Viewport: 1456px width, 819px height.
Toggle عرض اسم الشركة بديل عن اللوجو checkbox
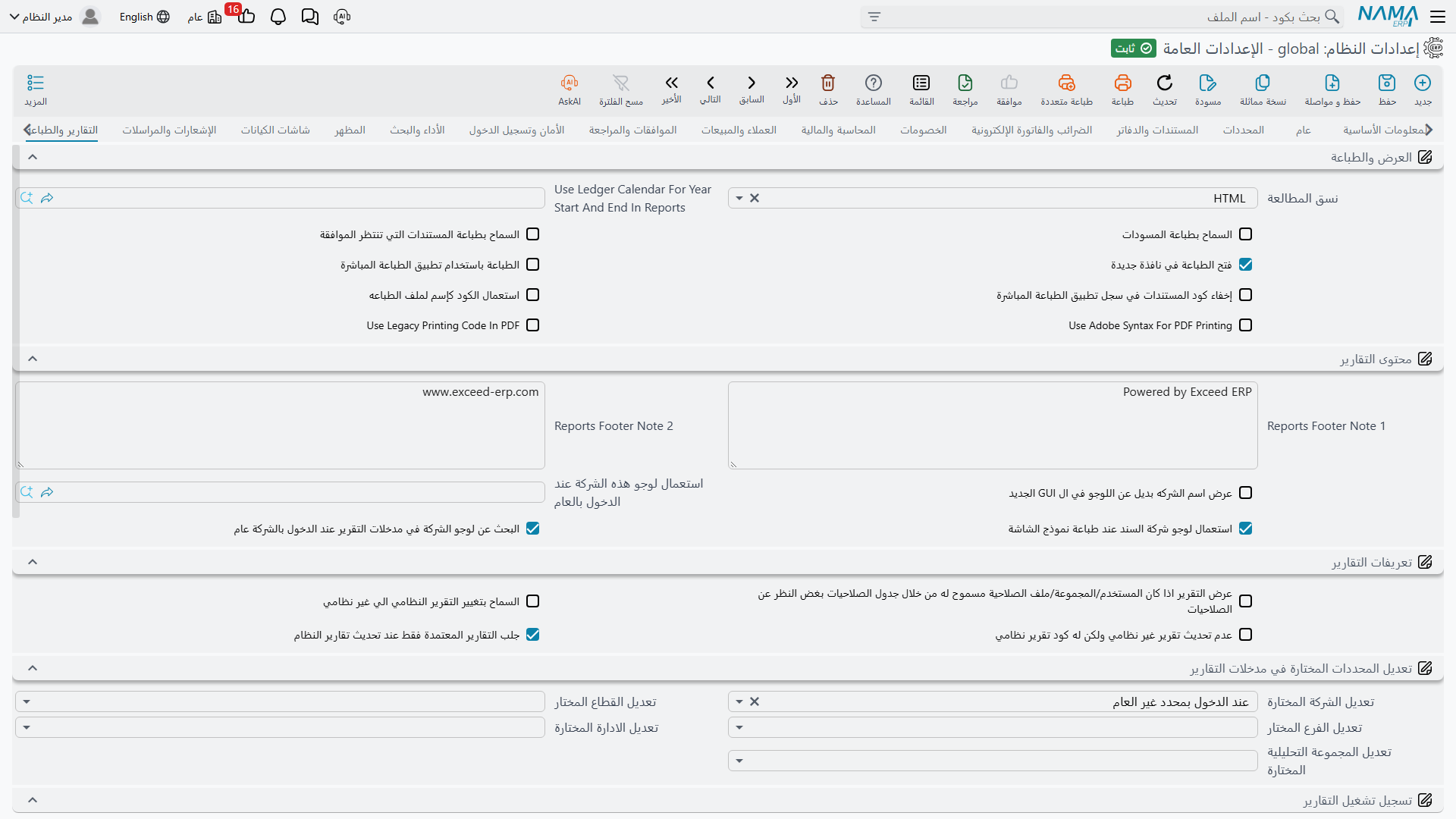1245,493
